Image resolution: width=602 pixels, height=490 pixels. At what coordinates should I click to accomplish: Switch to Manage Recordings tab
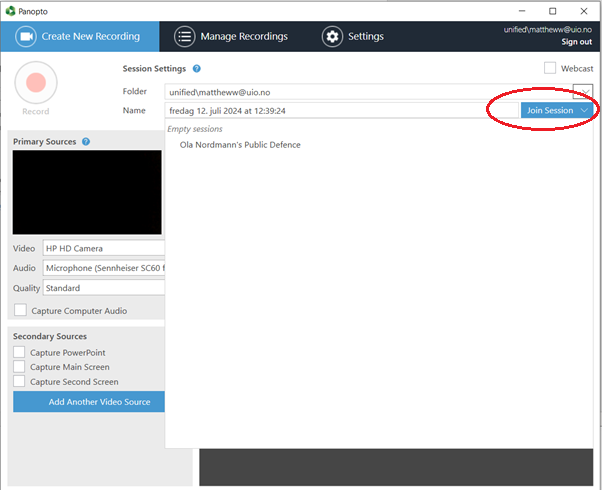click(231, 36)
